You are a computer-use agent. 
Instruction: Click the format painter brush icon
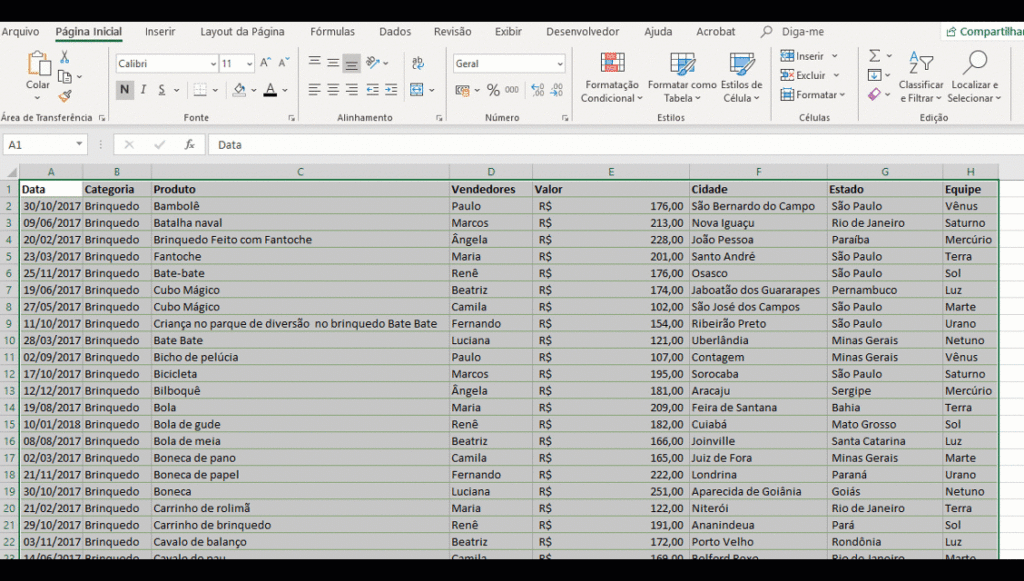tap(65, 97)
